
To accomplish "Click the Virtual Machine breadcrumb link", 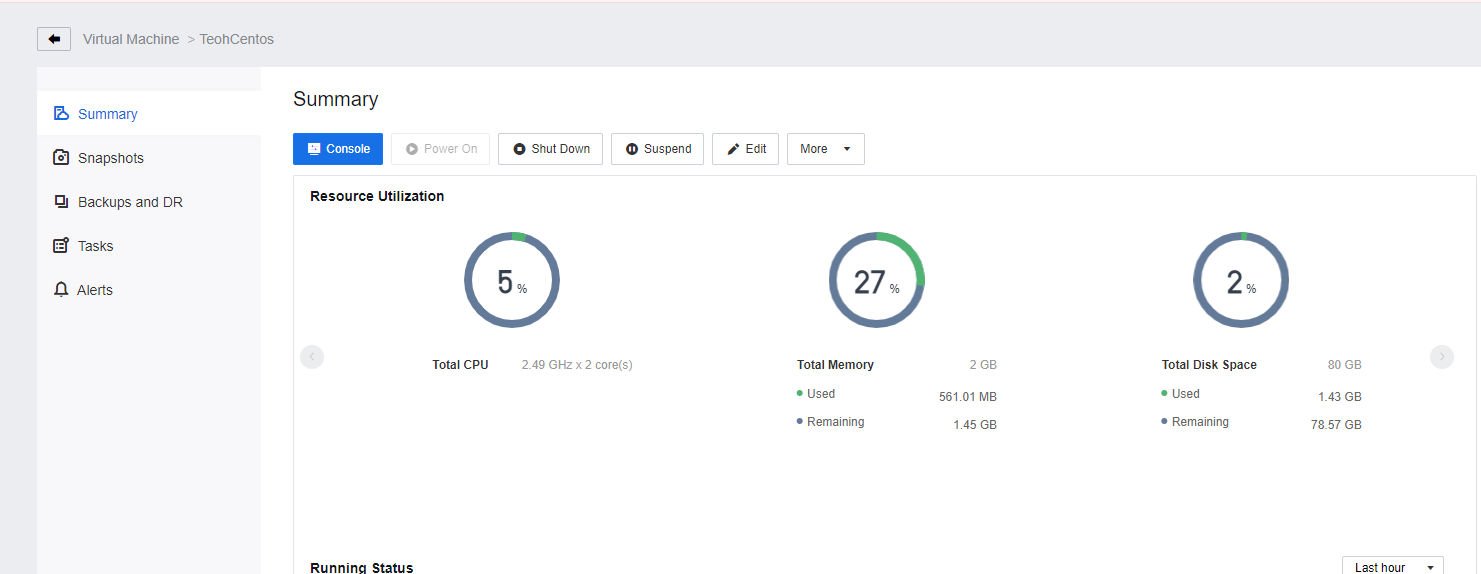I will 131,39.
